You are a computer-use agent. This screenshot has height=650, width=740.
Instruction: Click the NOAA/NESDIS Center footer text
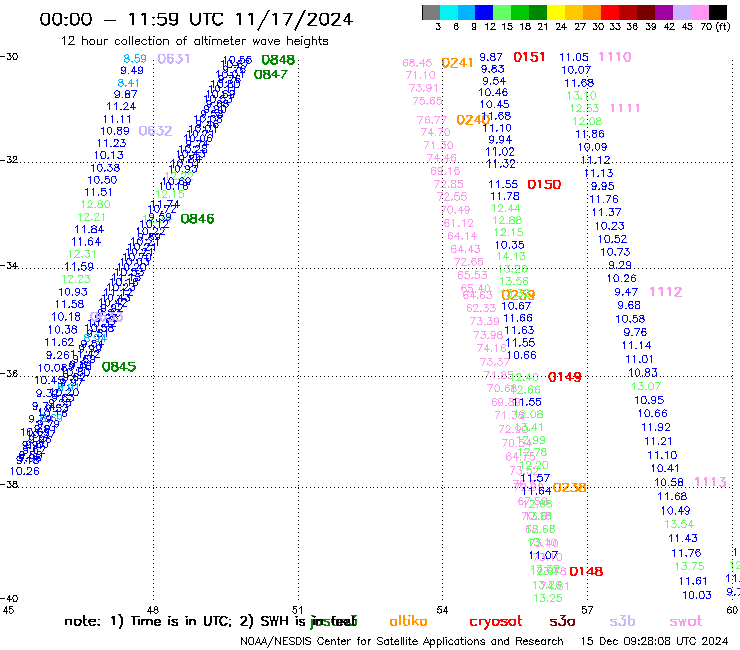click(x=402, y=641)
